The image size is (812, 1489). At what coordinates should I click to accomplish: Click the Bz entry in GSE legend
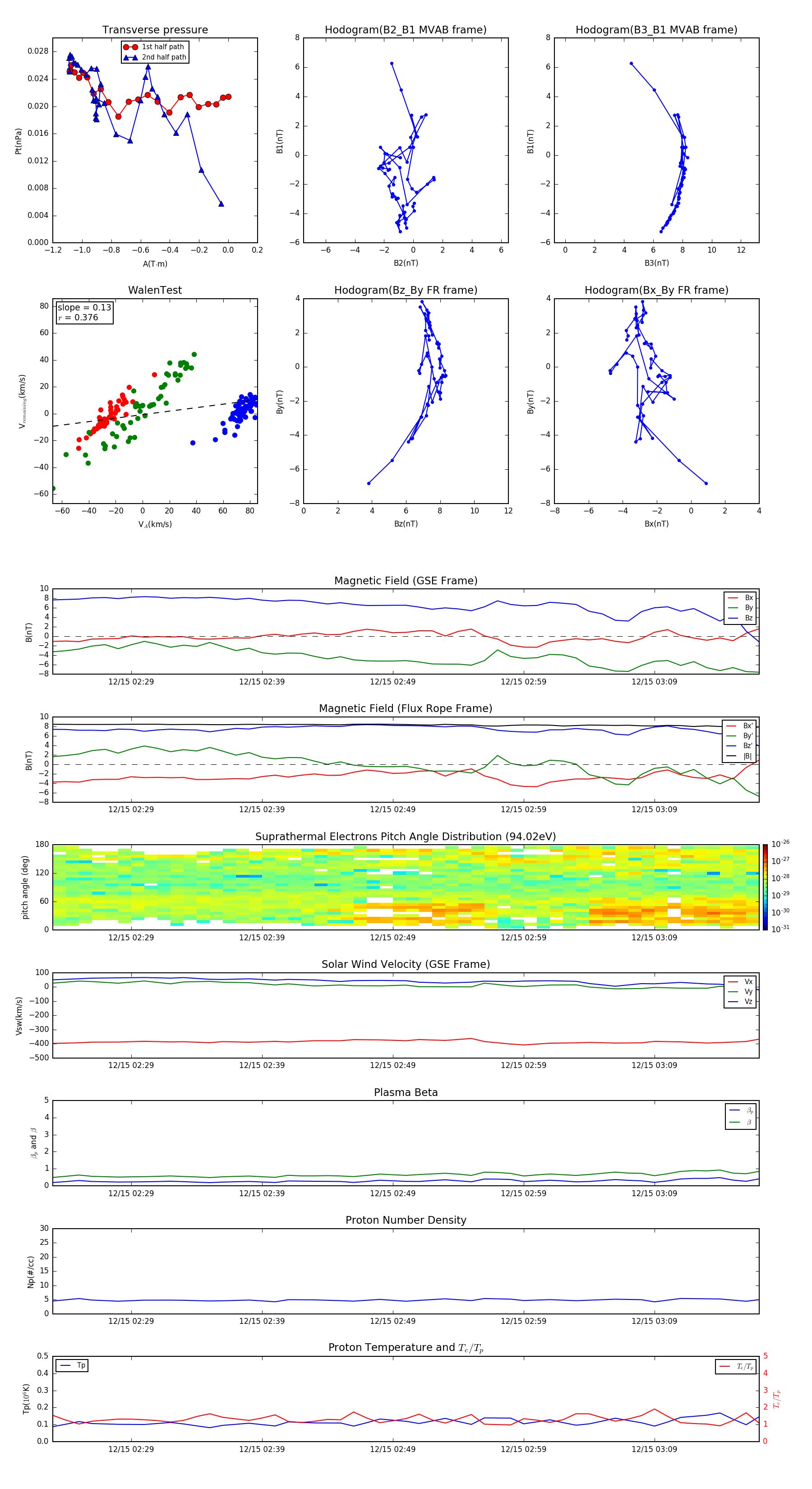coord(741,618)
